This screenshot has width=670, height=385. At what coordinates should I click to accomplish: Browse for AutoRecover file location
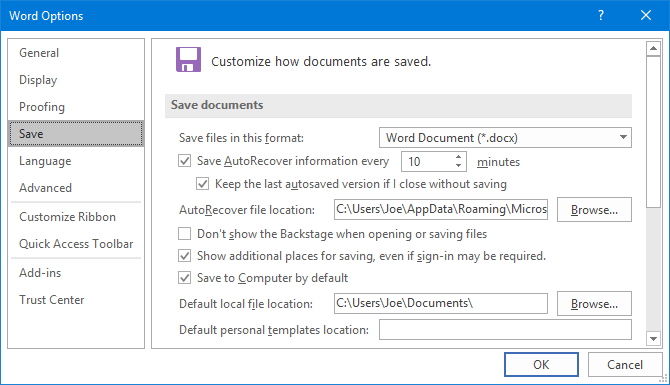pyautogui.click(x=594, y=209)
